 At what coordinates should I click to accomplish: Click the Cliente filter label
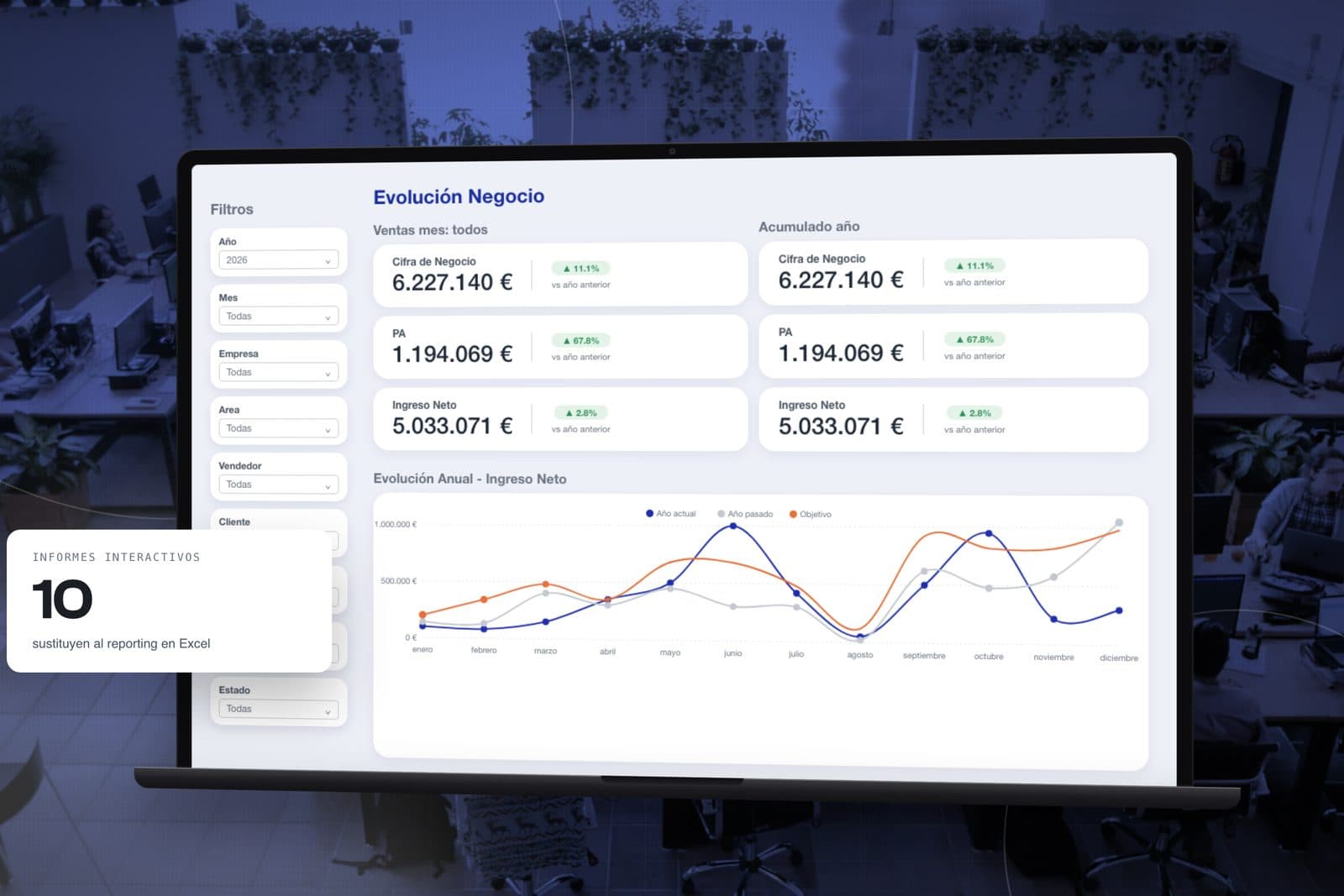click(234, 521)
